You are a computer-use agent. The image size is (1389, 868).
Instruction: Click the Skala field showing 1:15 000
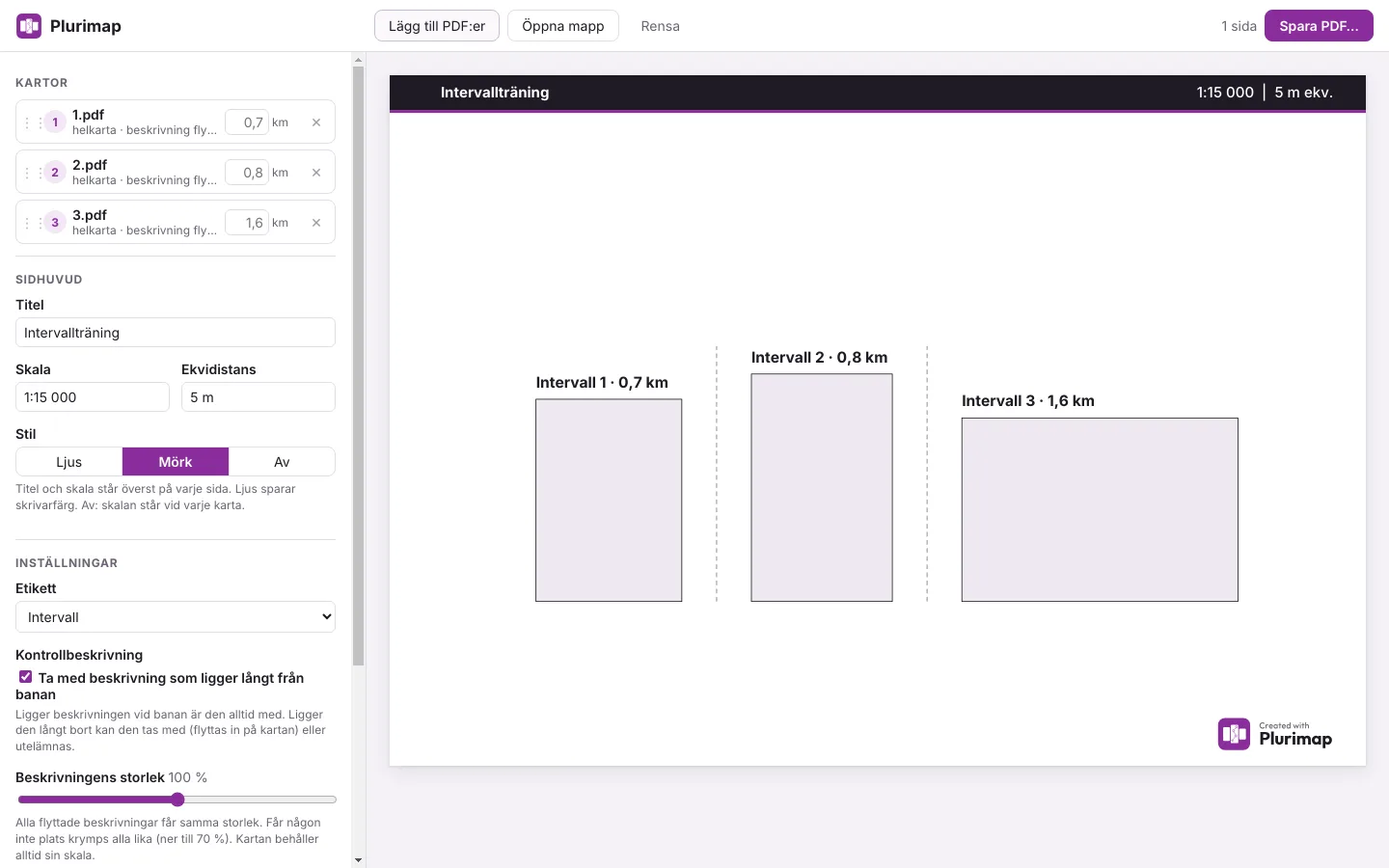(x=93, y=397)
